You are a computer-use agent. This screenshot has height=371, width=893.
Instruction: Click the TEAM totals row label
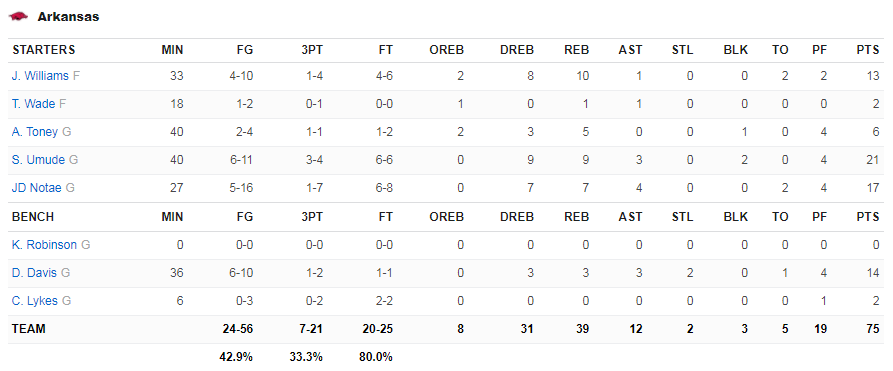pyautogui.click(x=28, y=329)
